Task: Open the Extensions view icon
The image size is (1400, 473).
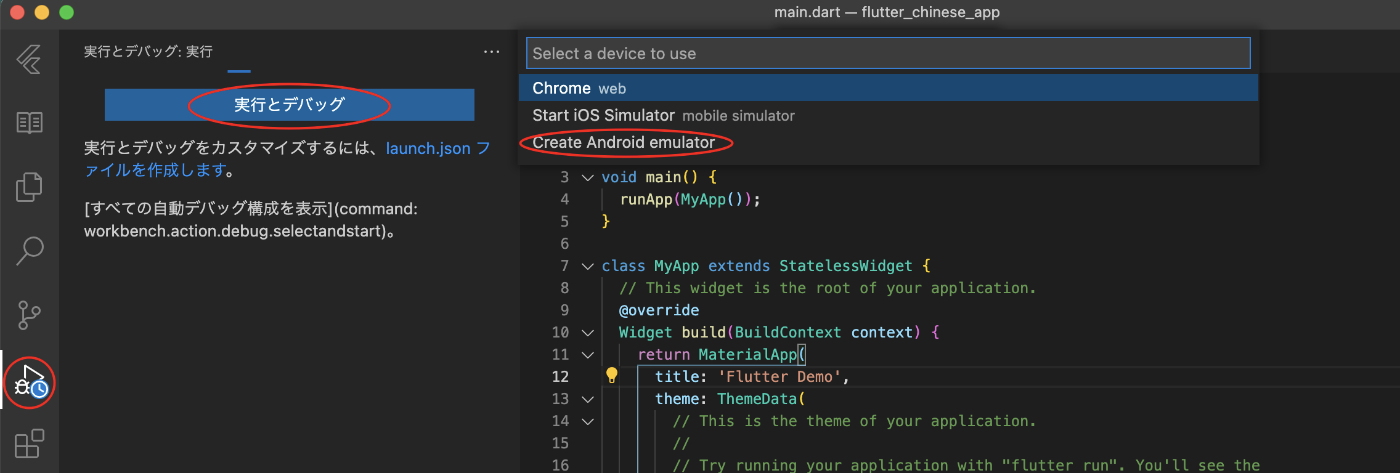Action: click(29, 443)
